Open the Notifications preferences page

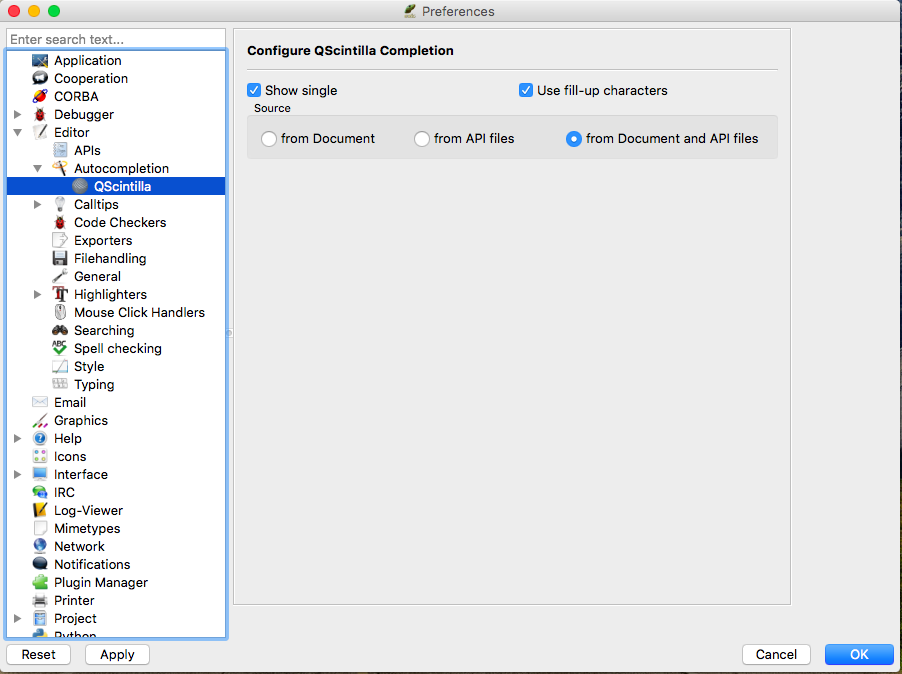[92, 565]
